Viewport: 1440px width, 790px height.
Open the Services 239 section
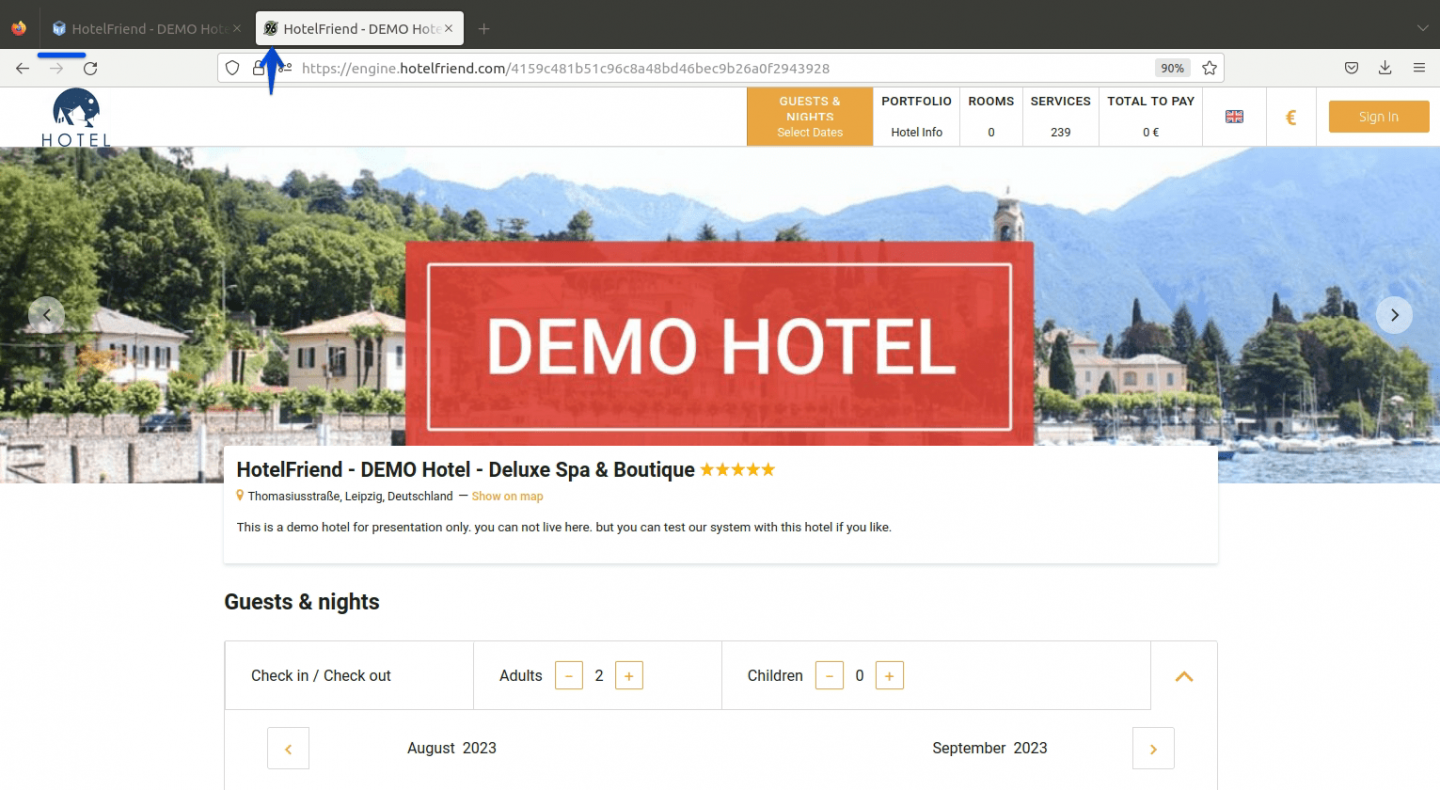(1061, 117)
